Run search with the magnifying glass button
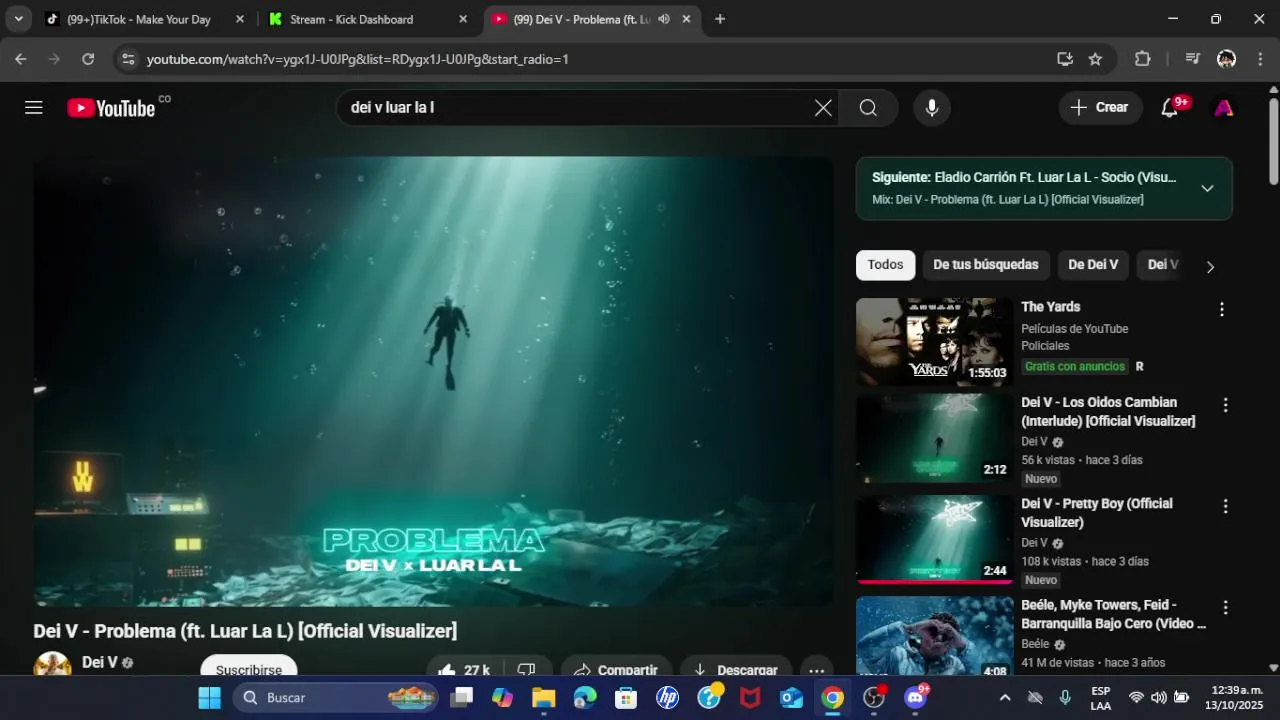1280x720 pixels. [868, 108]
